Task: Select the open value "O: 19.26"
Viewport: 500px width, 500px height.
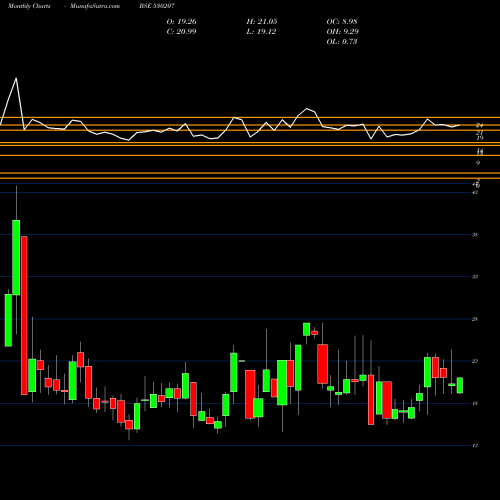Action: (x=181, y=22)
